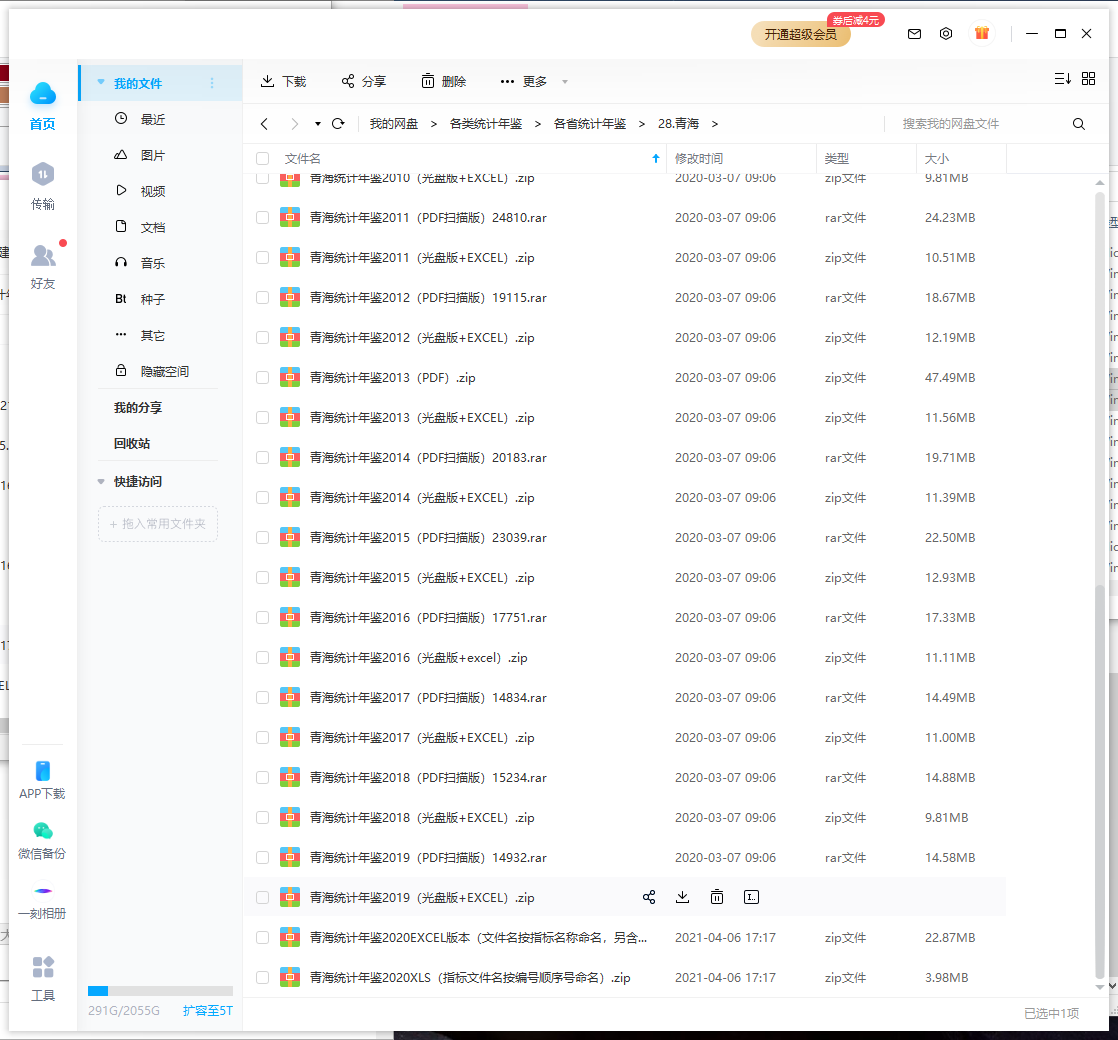Viewport: 1118px width, 1040px height.
Task: Collapse the 我的文件 tree arrow
Action: pyautogui.click(x=101, y=83)
